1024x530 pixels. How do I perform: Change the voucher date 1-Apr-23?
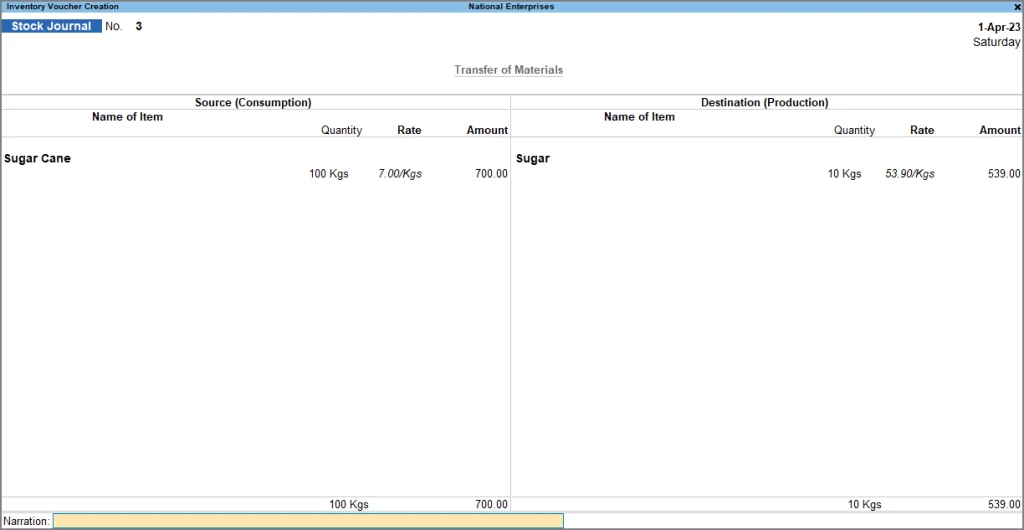pyautogui.click(x=999, y=27)
